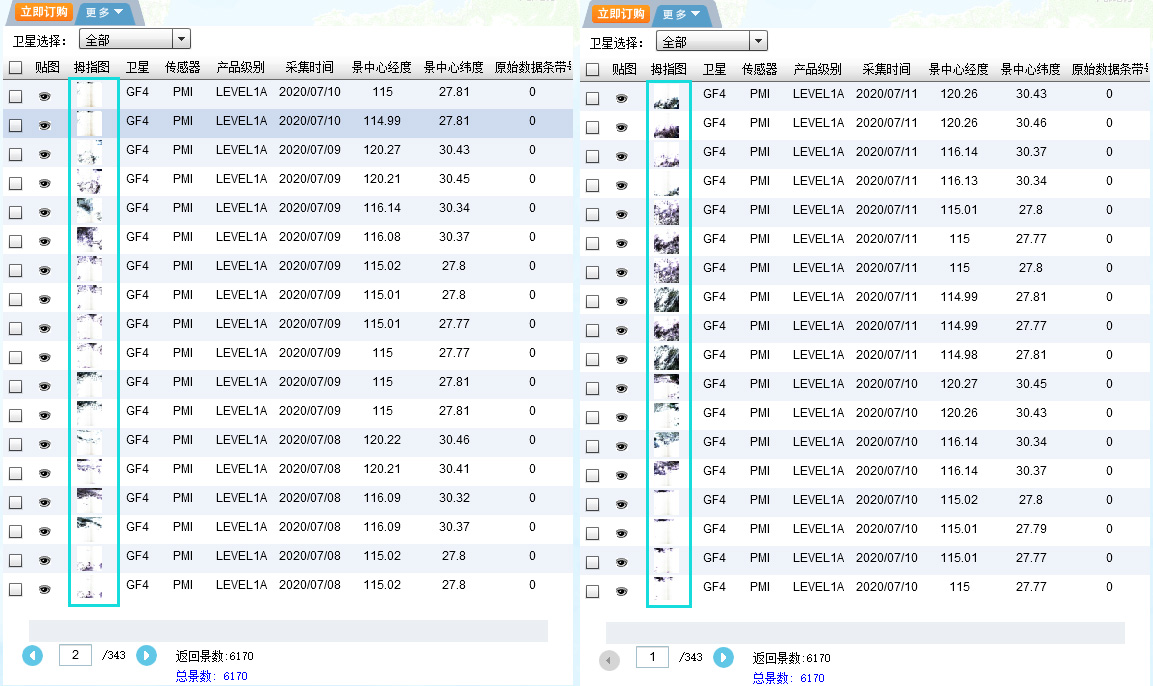Screen dimensions: 1153x686
Task: Click the next page arrow in the left panel
Action: 146,655
